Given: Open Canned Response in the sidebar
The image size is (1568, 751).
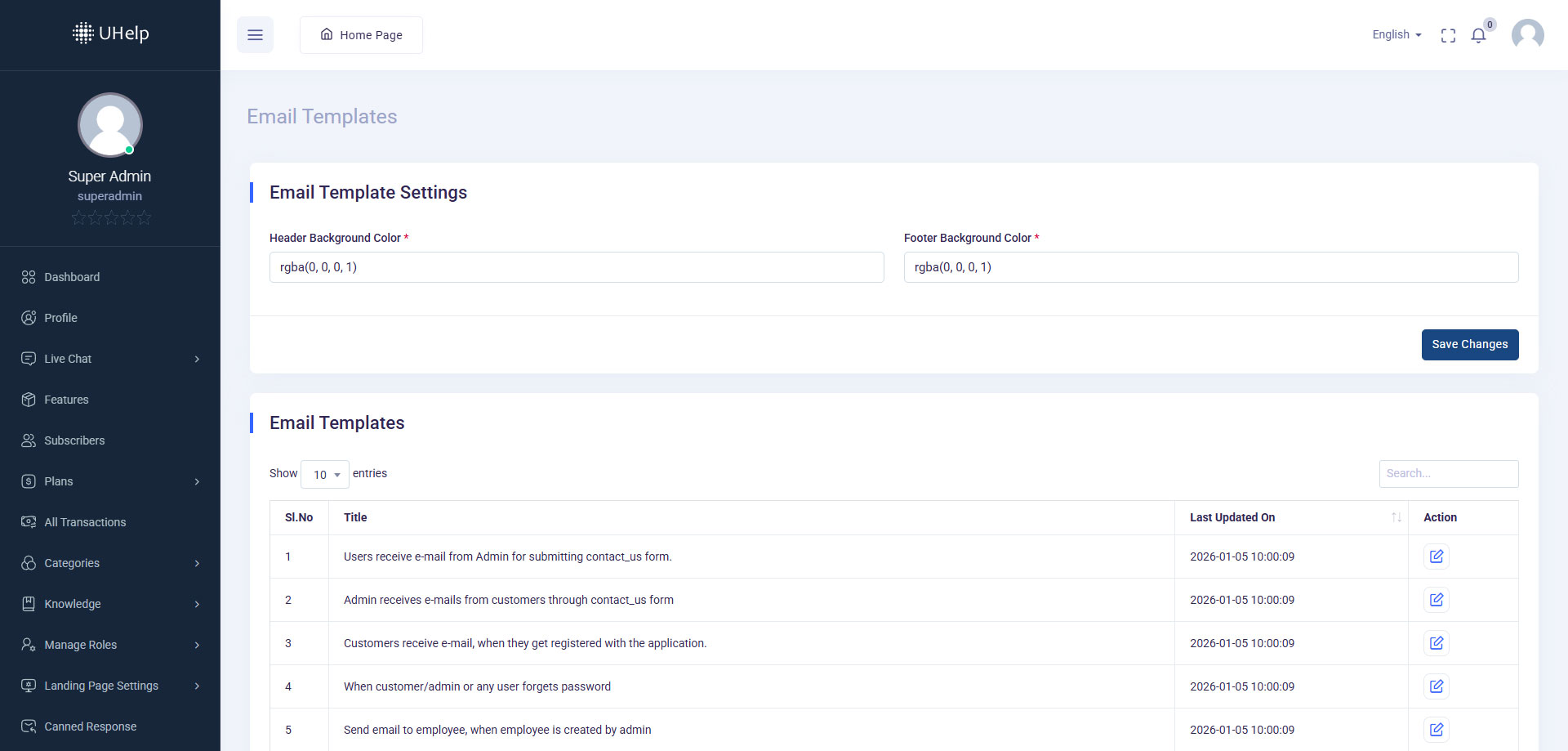Looking at the screenshot, I should (90, 726).
